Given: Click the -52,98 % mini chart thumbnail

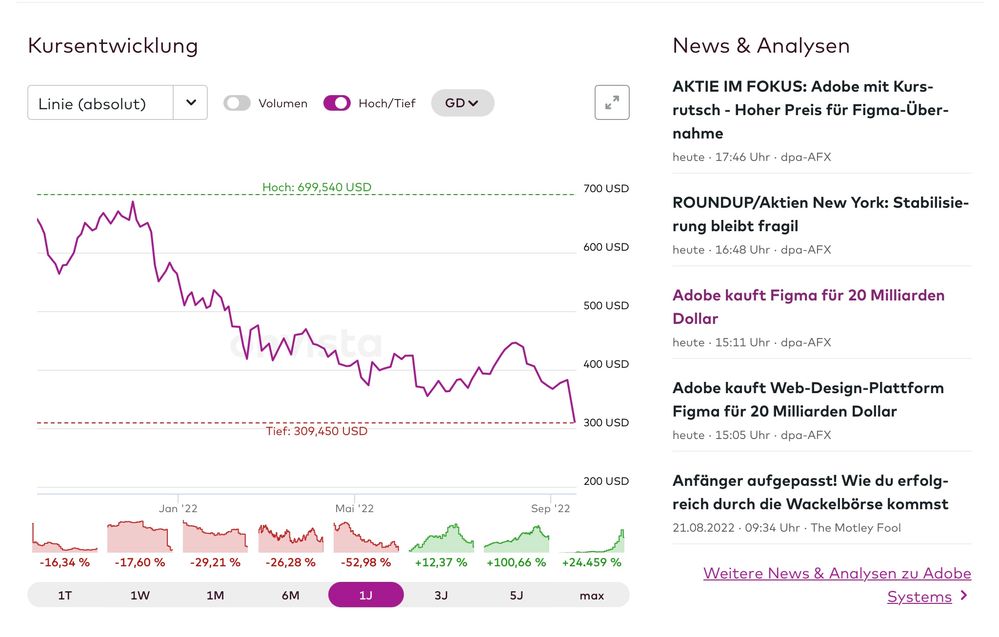Looking at the screenshot, I should [365, 538].
